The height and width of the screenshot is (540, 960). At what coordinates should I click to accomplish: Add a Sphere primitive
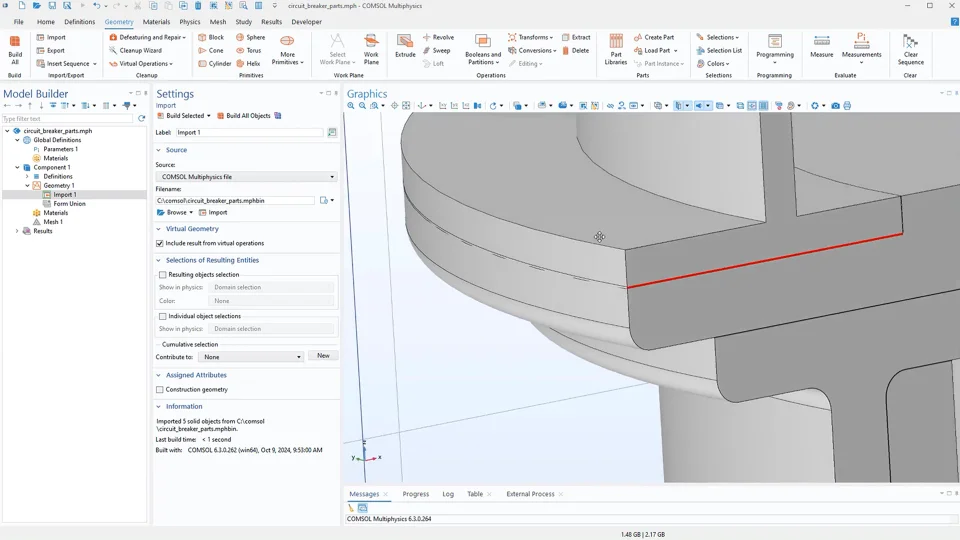click(250, 37)
